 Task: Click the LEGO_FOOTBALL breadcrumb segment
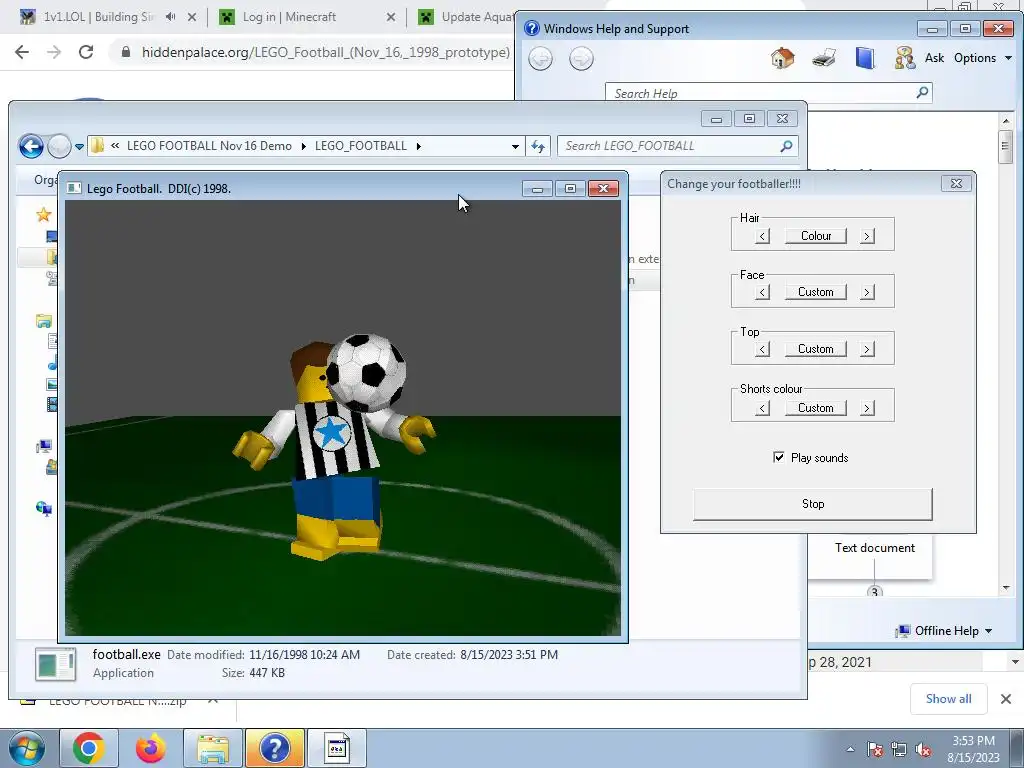[x=360, y=146]
